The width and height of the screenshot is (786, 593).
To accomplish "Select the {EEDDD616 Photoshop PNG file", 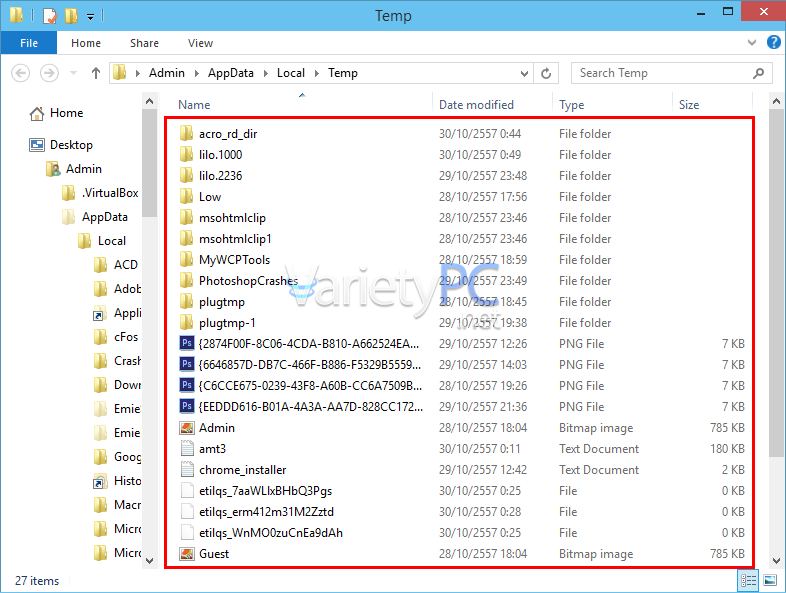I will (301, 407).
